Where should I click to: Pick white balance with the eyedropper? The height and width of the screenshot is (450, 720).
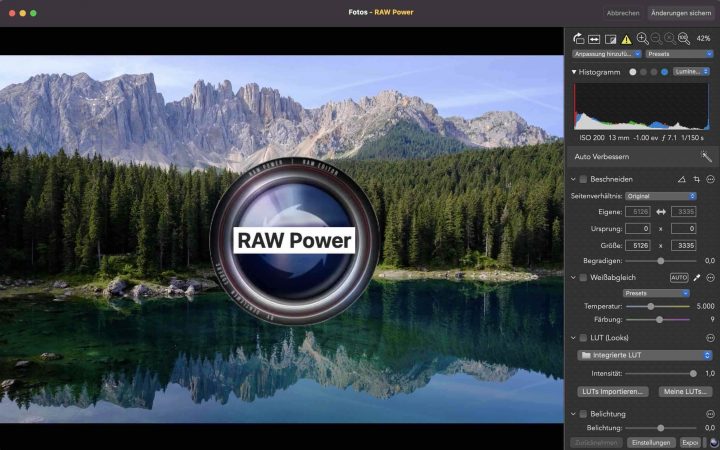click(x=697, y=277)
